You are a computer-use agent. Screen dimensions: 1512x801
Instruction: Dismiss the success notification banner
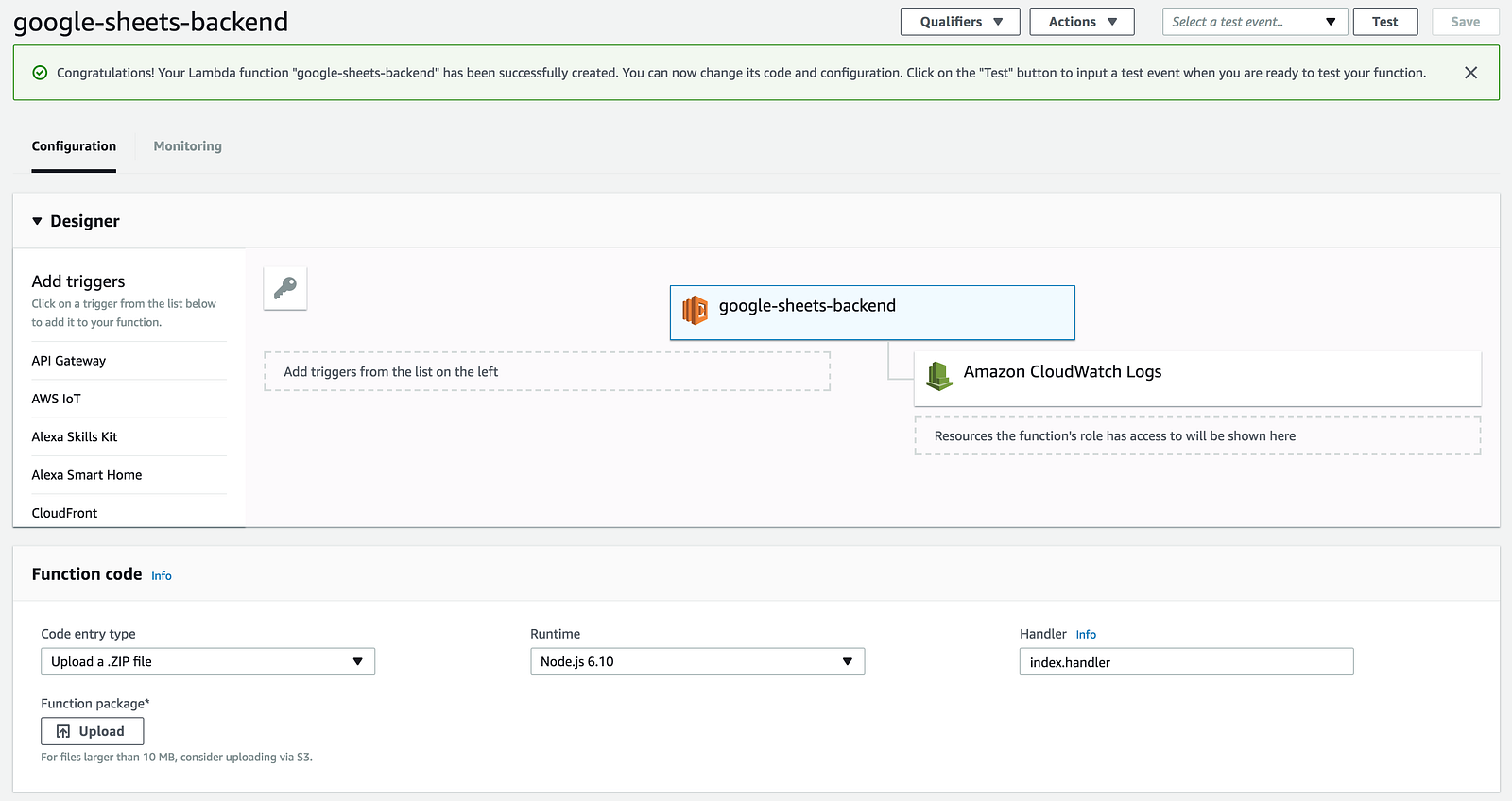[x=1470, y=73]
